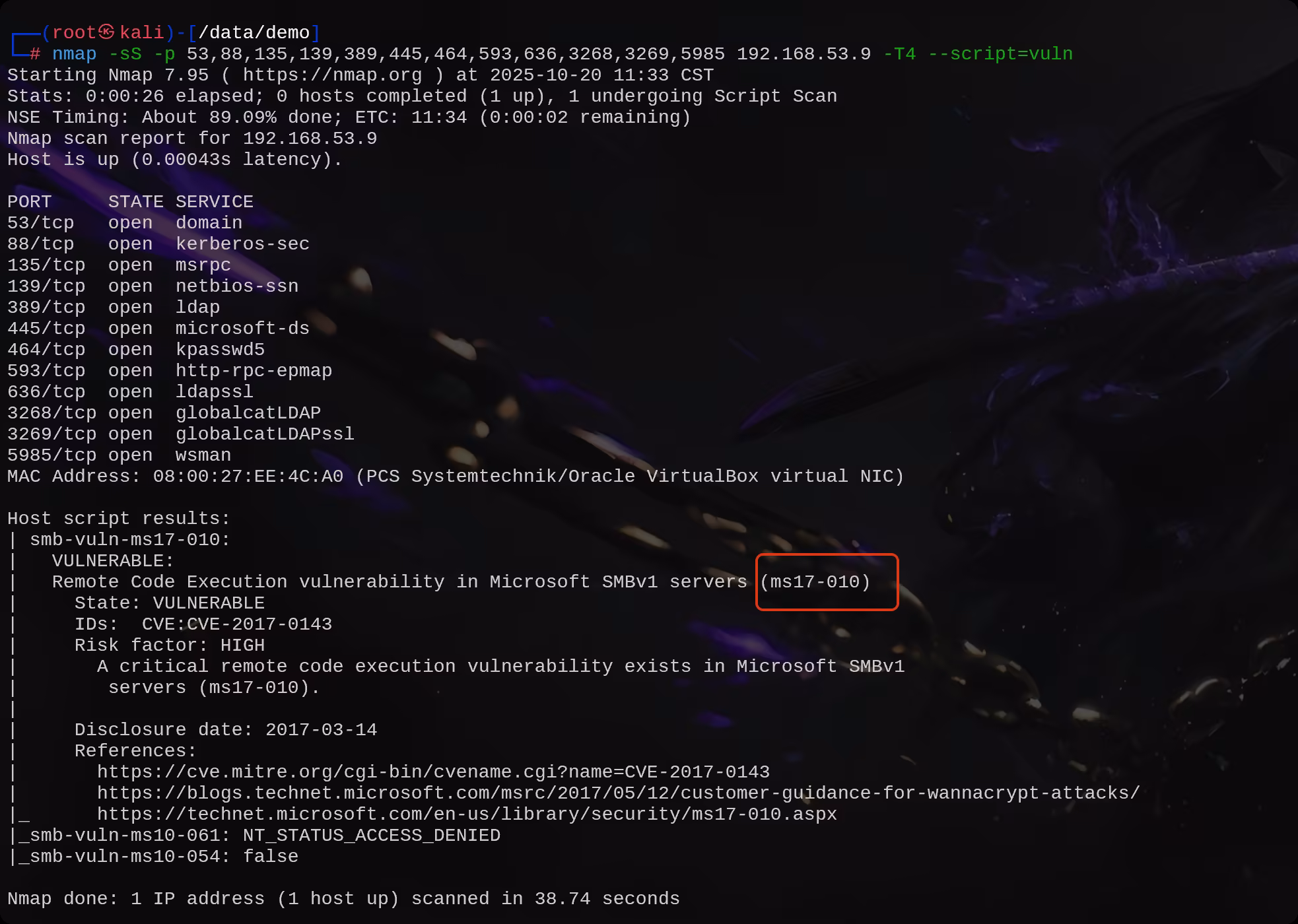
Task: Click the smb-vuln-ms10-054: false line
Action: pyautogui.click(x=153, y=857)
